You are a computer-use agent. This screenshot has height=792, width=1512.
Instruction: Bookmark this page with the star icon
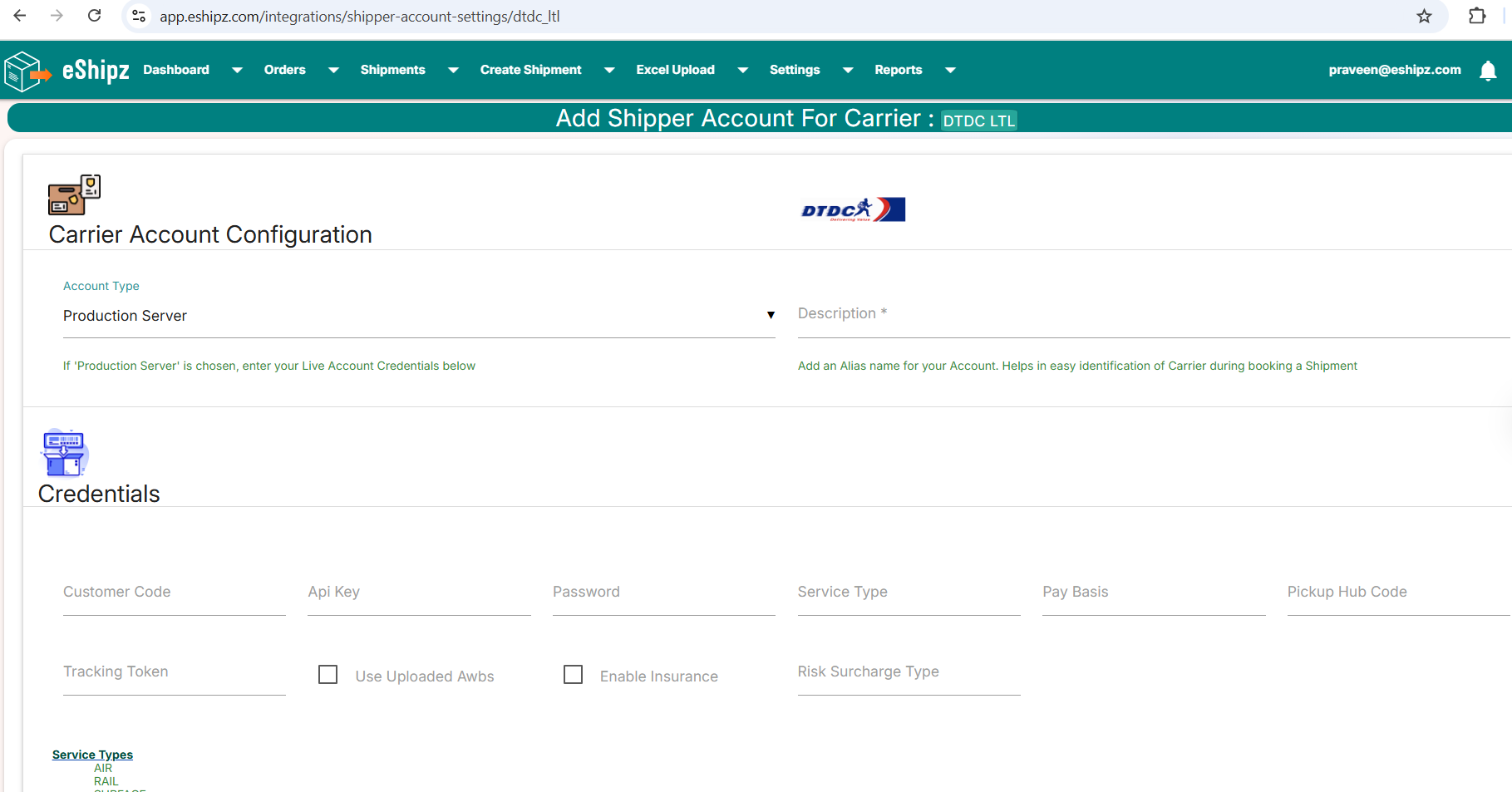tap(1424, 16)
